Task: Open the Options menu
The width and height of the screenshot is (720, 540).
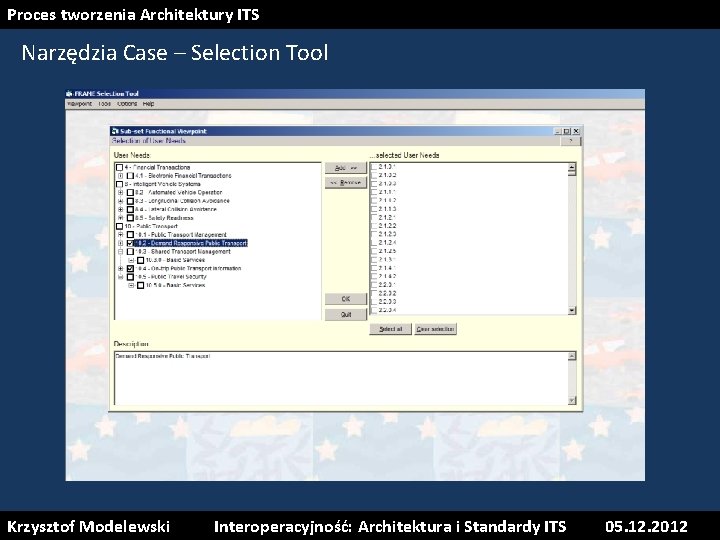Action: (x=127, y=104)
